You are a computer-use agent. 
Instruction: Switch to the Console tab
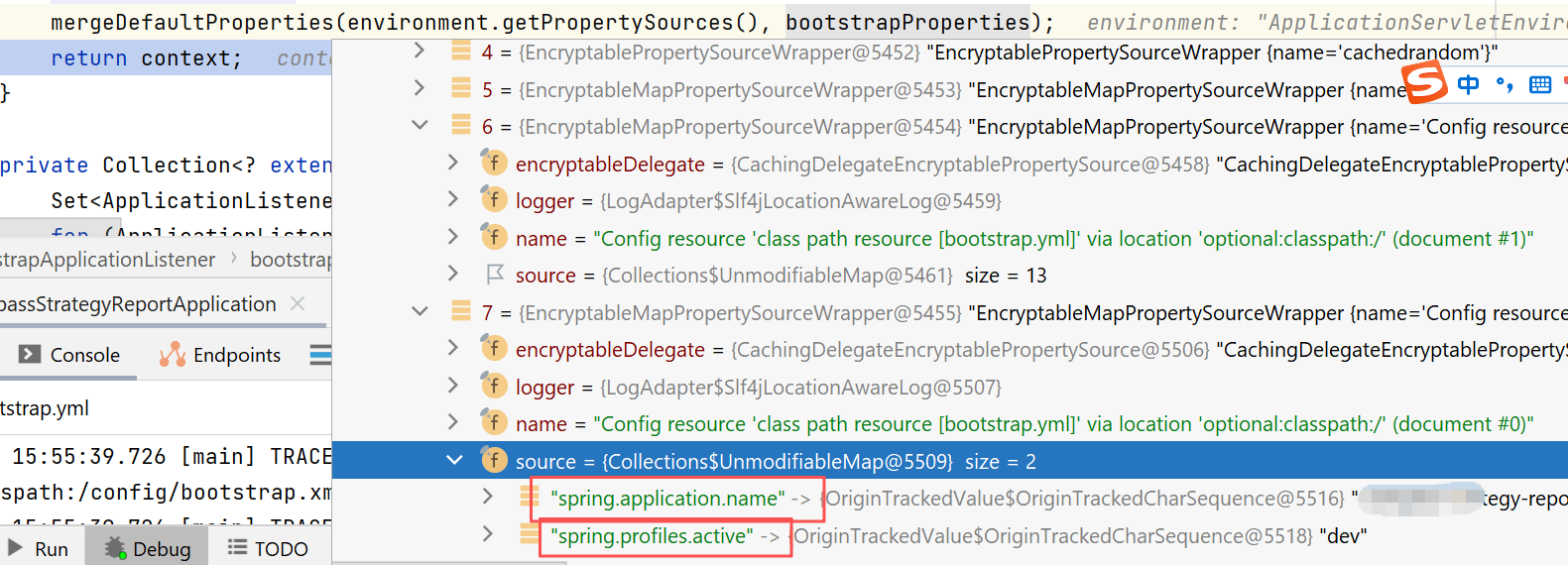coord(69,355)
